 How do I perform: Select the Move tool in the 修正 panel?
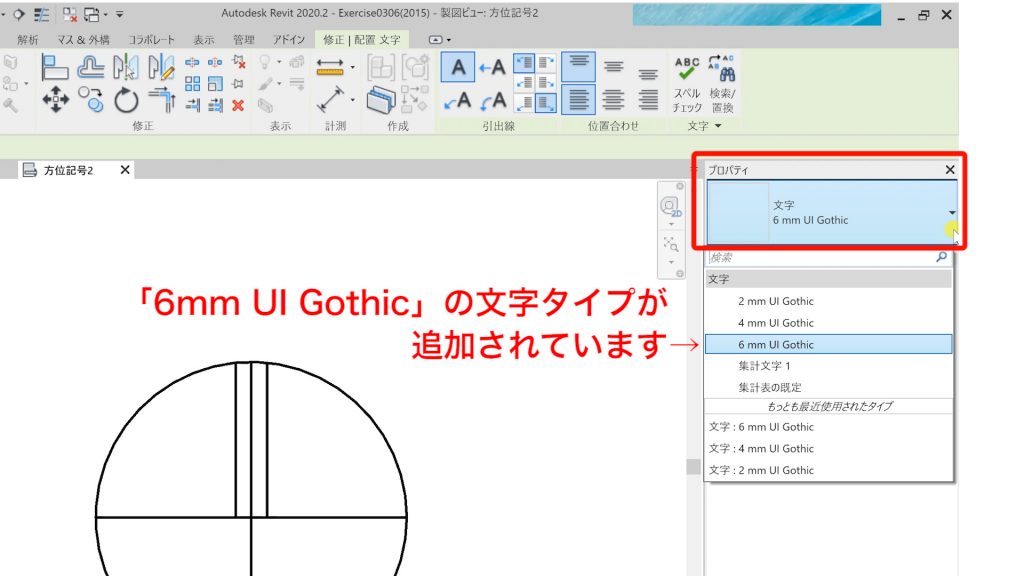54,100
